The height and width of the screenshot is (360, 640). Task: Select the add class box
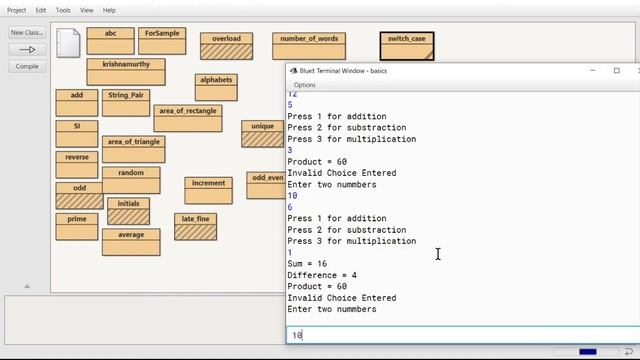[x=77, y=103]
